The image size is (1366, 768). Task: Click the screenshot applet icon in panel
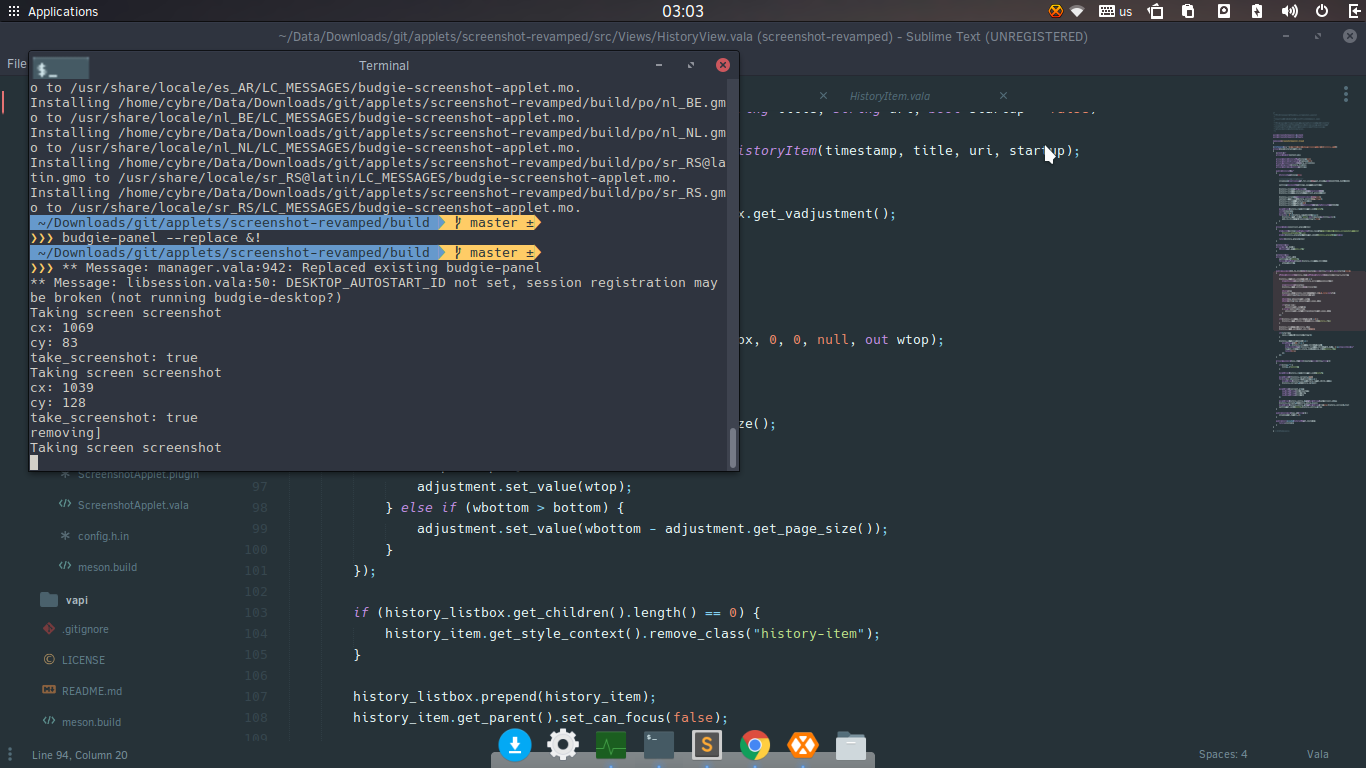(1155, 12)
